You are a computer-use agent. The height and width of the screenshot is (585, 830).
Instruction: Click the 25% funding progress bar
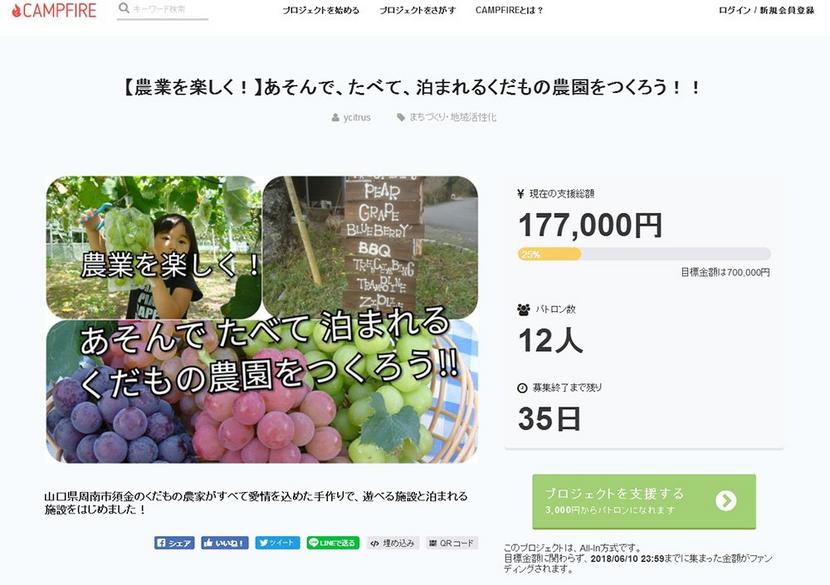644,254
